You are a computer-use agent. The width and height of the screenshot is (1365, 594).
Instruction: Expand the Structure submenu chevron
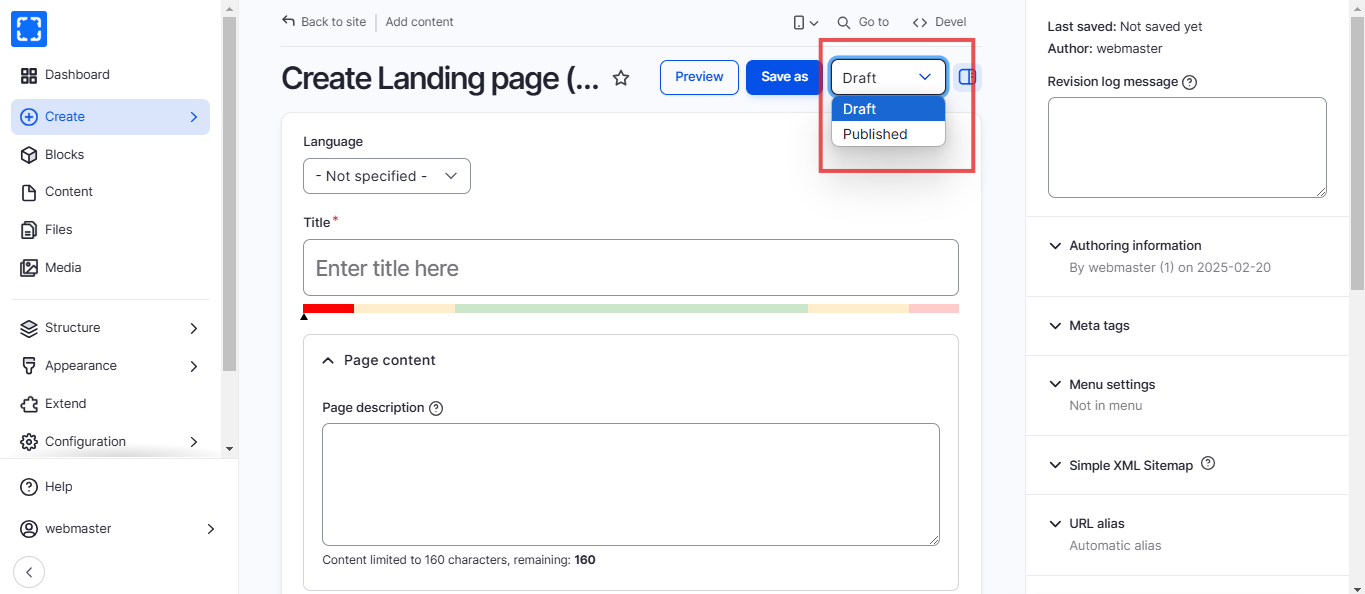click(x=194, y=328)
